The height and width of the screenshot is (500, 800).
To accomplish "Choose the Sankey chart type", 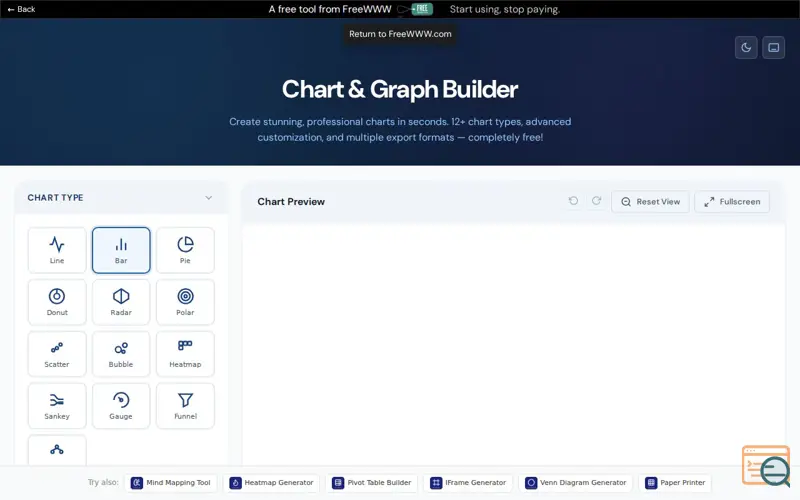I will [x=57, y=406].
